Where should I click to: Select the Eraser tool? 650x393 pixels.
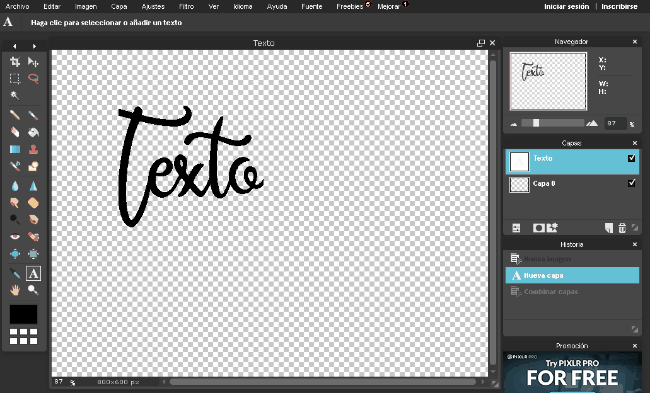pos(15,132)
